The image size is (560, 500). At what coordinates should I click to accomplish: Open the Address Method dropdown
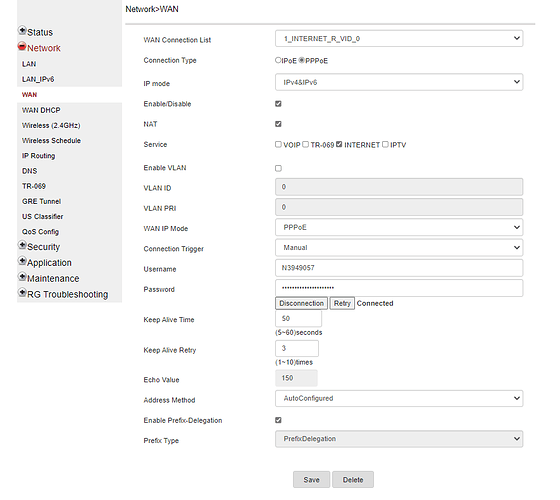click(x=399, y=398)
